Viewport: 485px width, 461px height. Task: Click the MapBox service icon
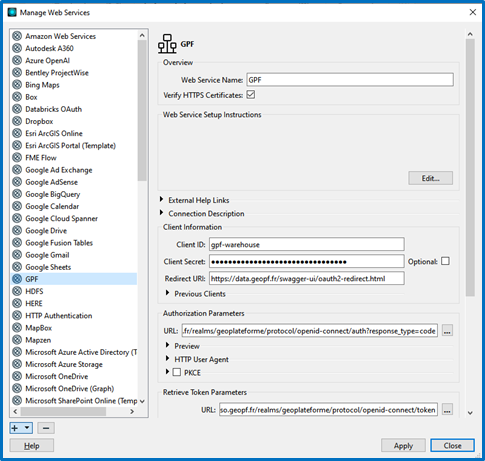click(17, 328)
